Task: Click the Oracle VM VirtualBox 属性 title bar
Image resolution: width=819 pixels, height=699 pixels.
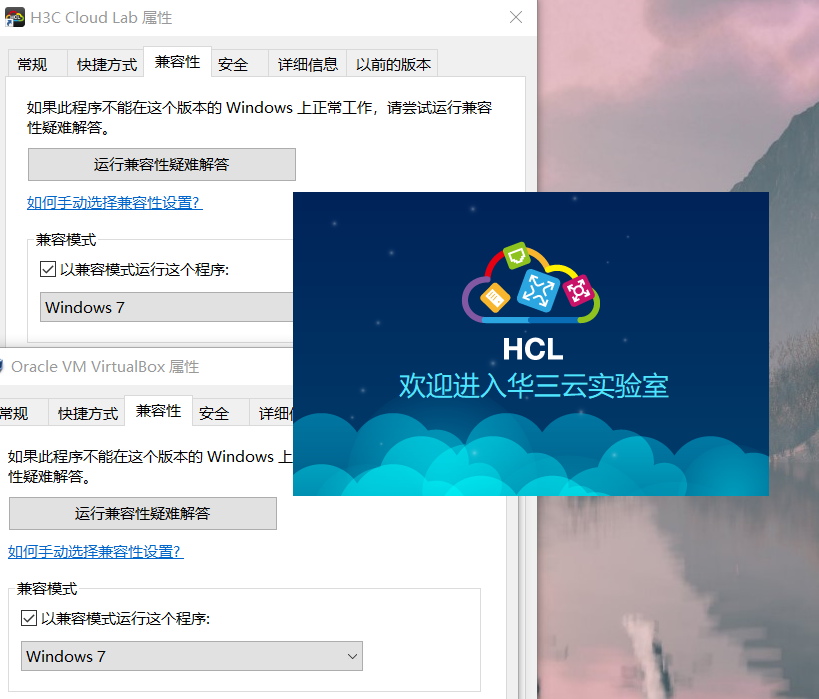Action: [x=146, y=367]
